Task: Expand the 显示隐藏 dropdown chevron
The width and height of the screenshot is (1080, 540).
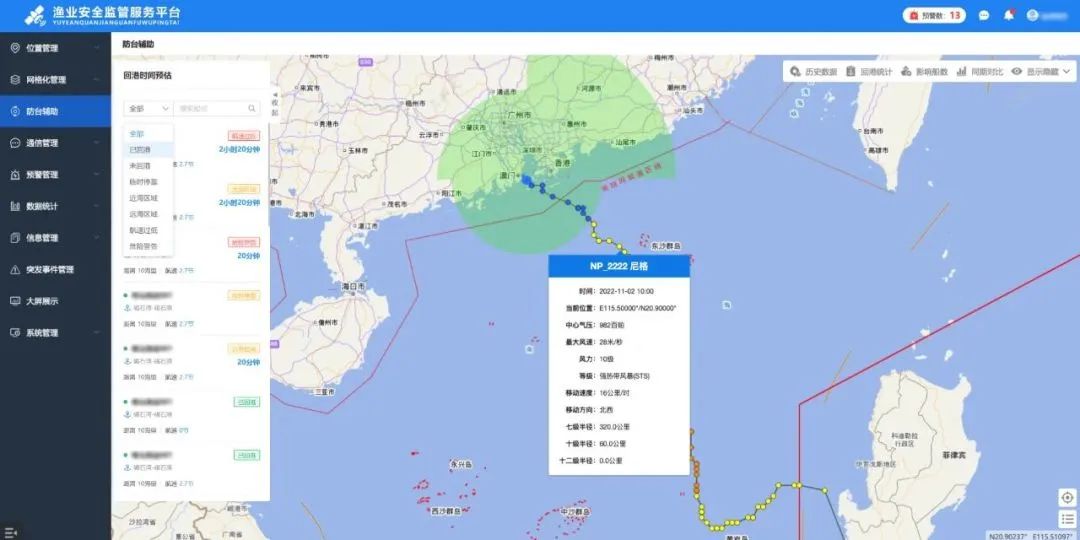Action: 1067,71
